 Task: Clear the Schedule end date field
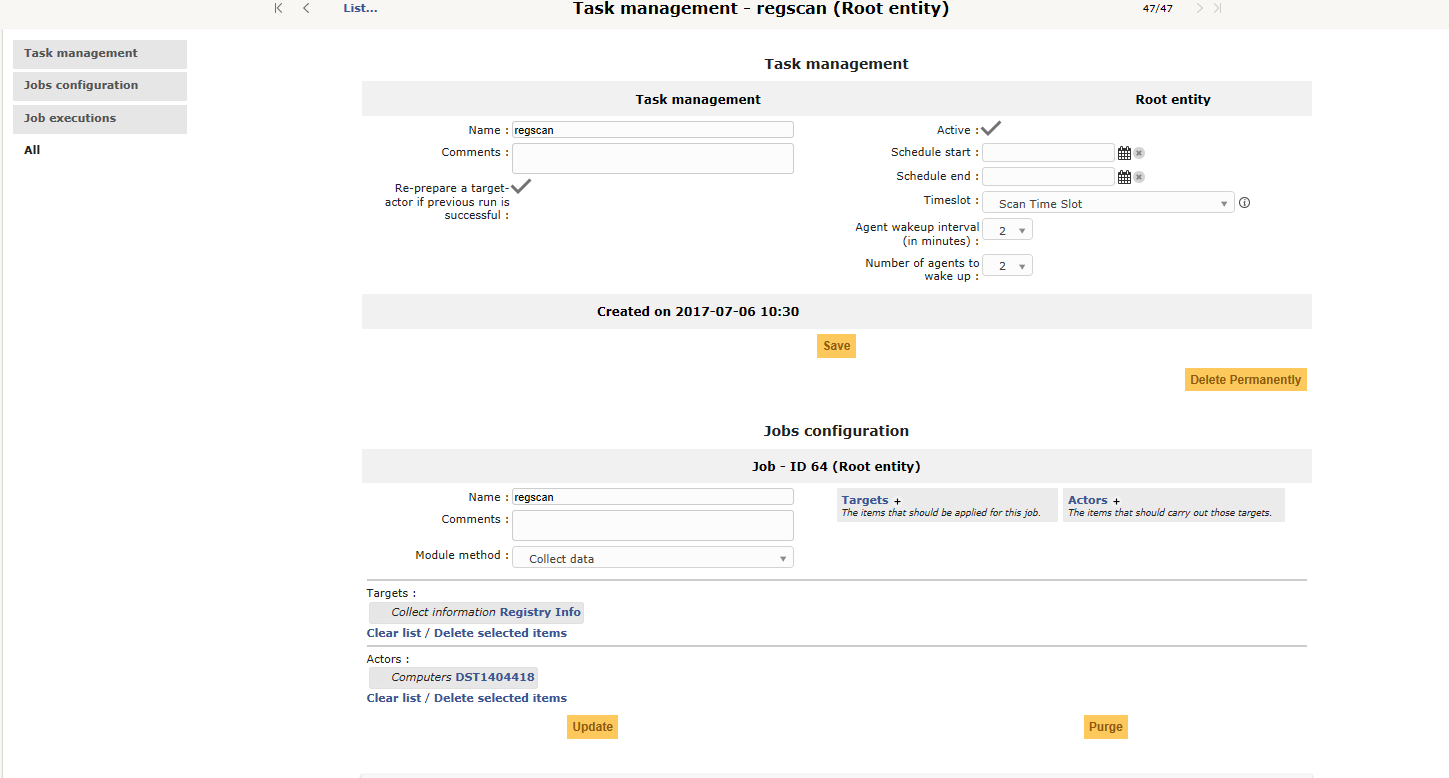1139,176
